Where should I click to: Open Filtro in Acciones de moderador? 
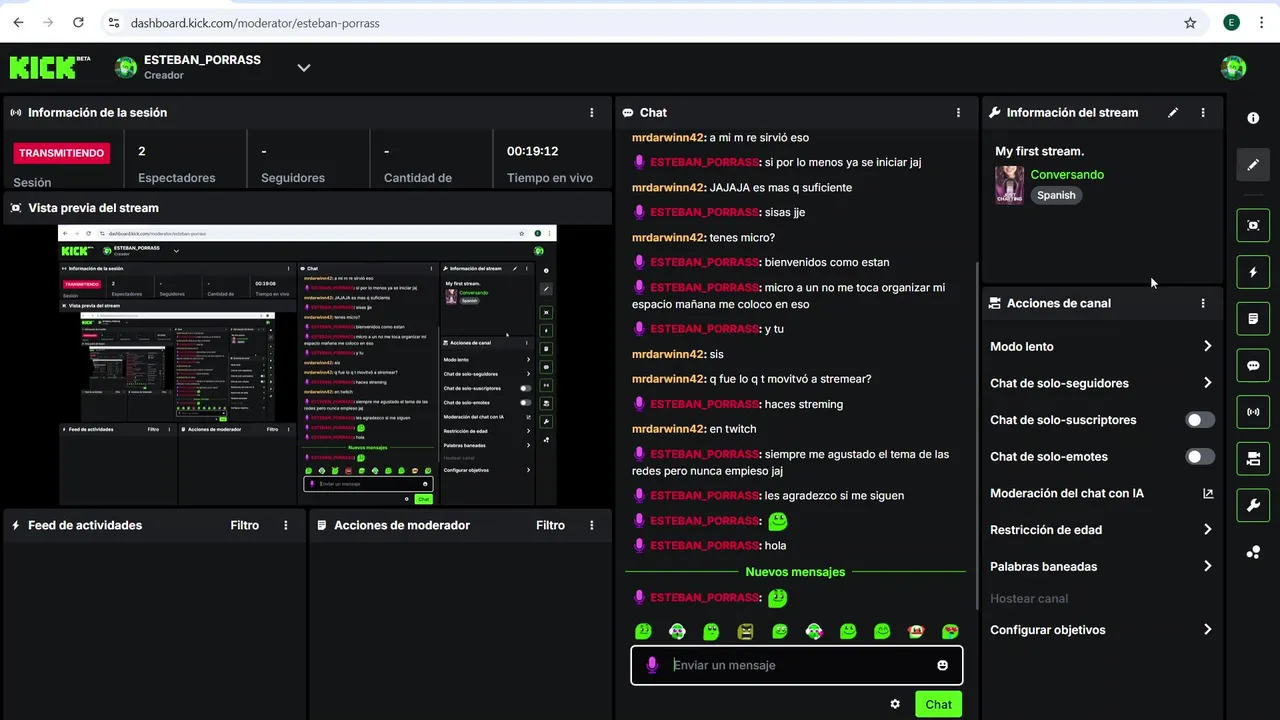tap(550, 525)
